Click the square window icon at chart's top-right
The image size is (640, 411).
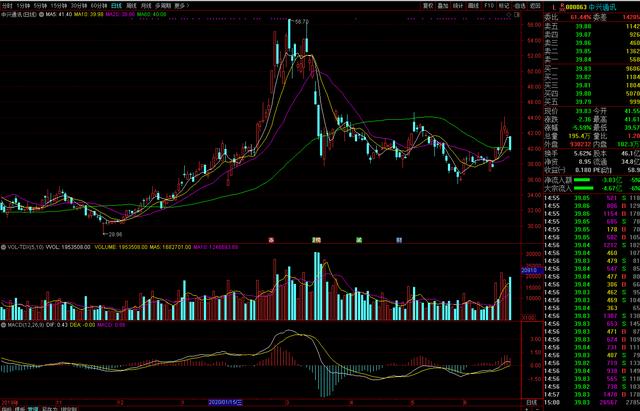pyautogui.click(x=517, y=15)
